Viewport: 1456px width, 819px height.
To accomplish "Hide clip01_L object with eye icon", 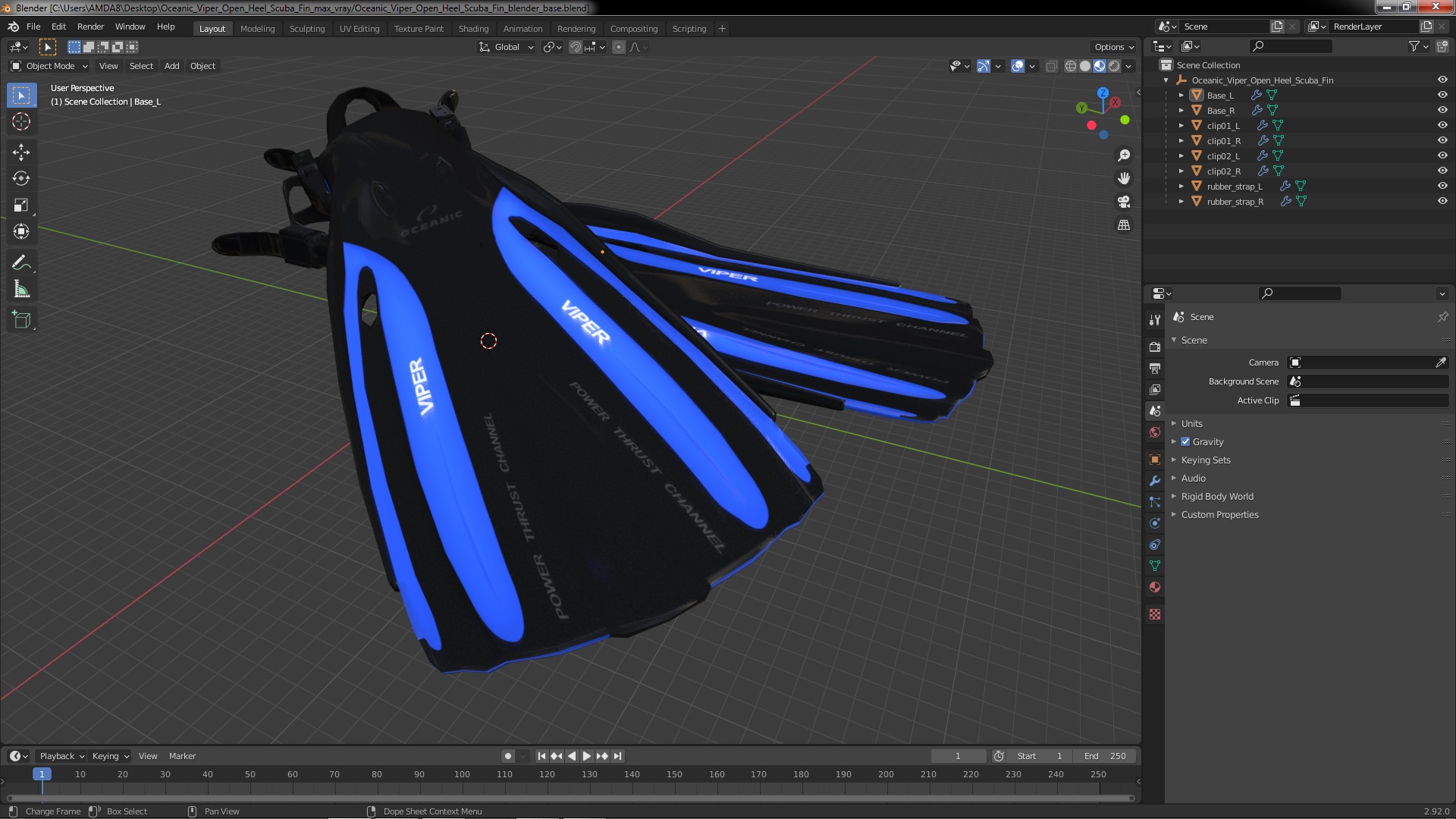I will tap(1442, 125).
